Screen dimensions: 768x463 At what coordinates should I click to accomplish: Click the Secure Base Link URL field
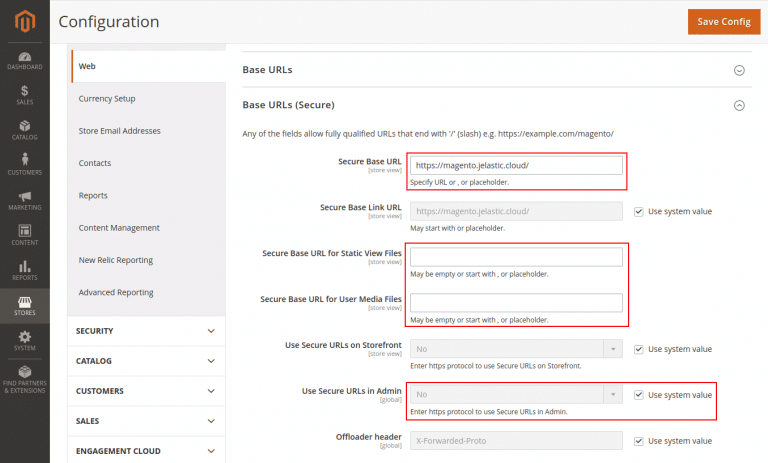516,211
